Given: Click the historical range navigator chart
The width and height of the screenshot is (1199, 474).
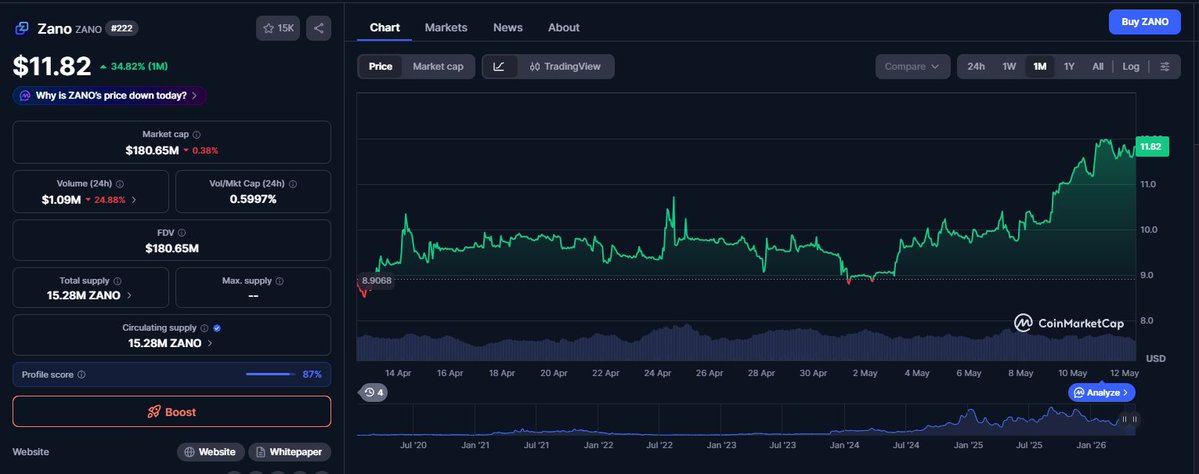Looking at the screenshot, I should click(x=746, y=420).
